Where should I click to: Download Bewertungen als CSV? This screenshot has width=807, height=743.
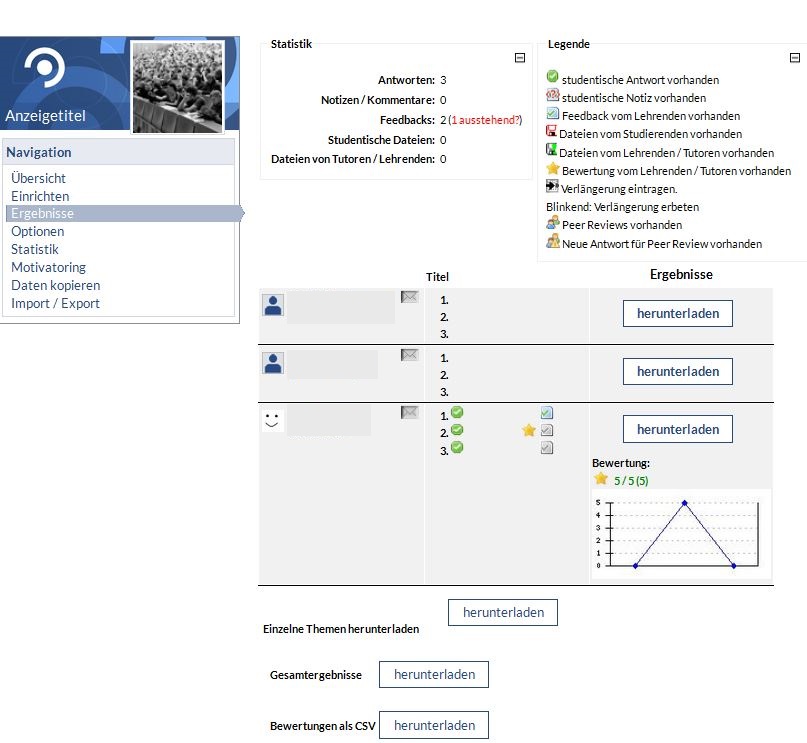point(434,725)
